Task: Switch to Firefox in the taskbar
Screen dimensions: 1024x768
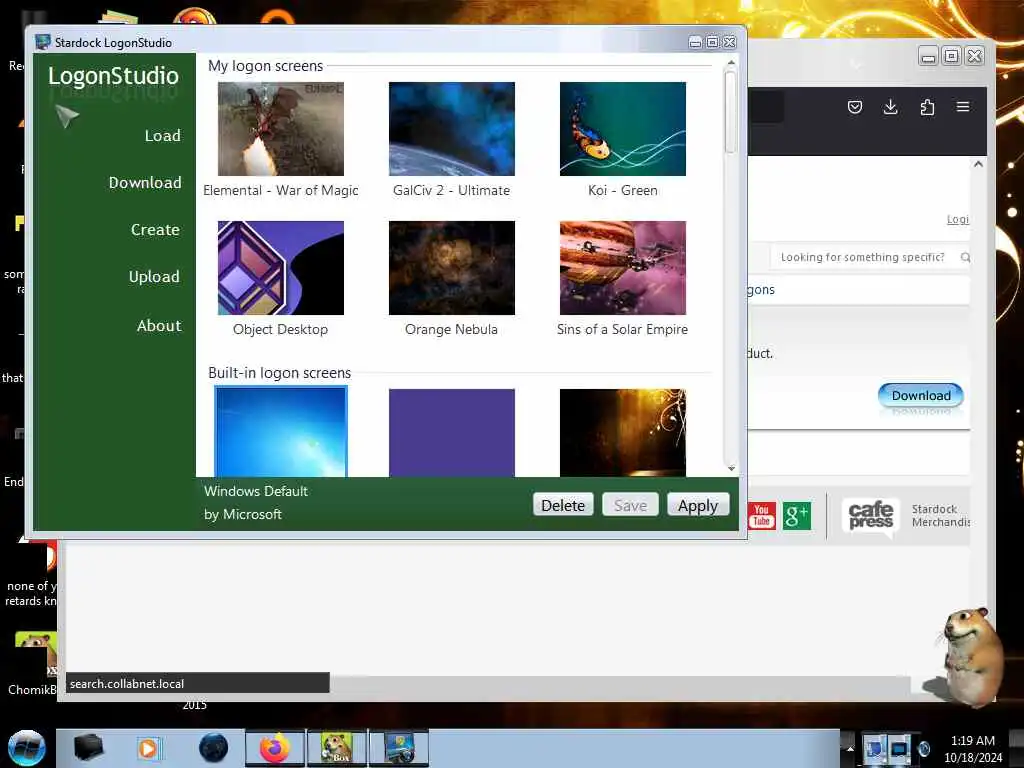Action: pos(275,748)
